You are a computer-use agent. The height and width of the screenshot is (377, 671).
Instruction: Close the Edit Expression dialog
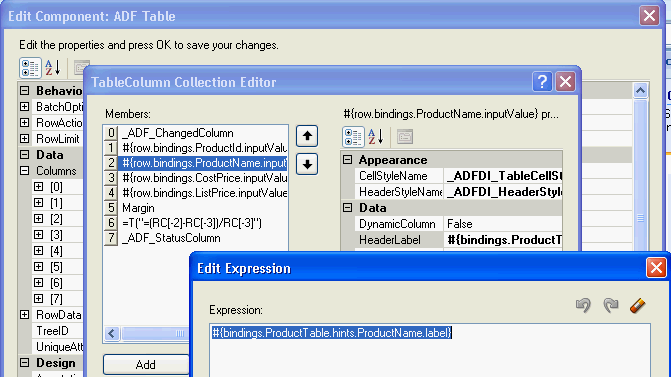coord(656,268)
